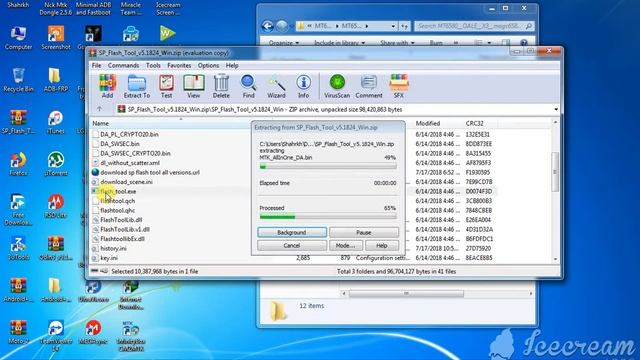Open the Tools menu
Screen dimensions: 640x360
[x=153, y=65]
